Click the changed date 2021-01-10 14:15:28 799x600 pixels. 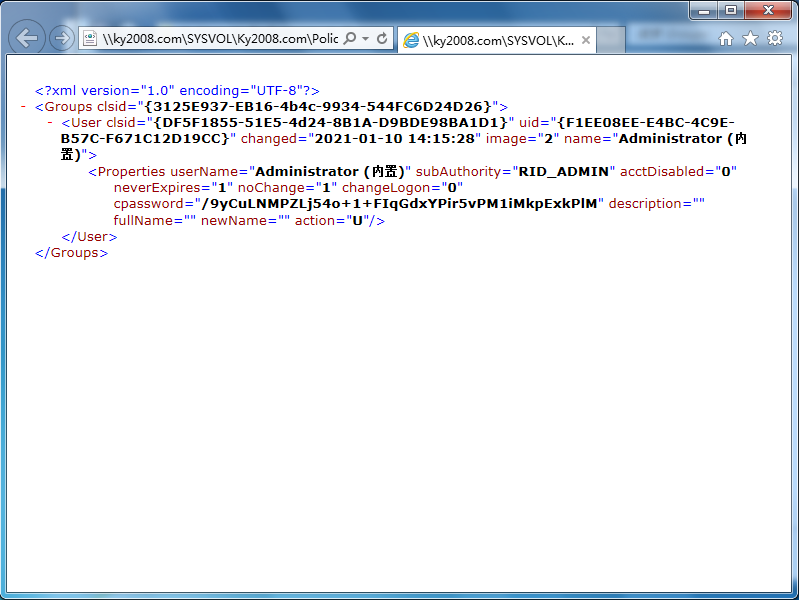[x=394, y=139]
